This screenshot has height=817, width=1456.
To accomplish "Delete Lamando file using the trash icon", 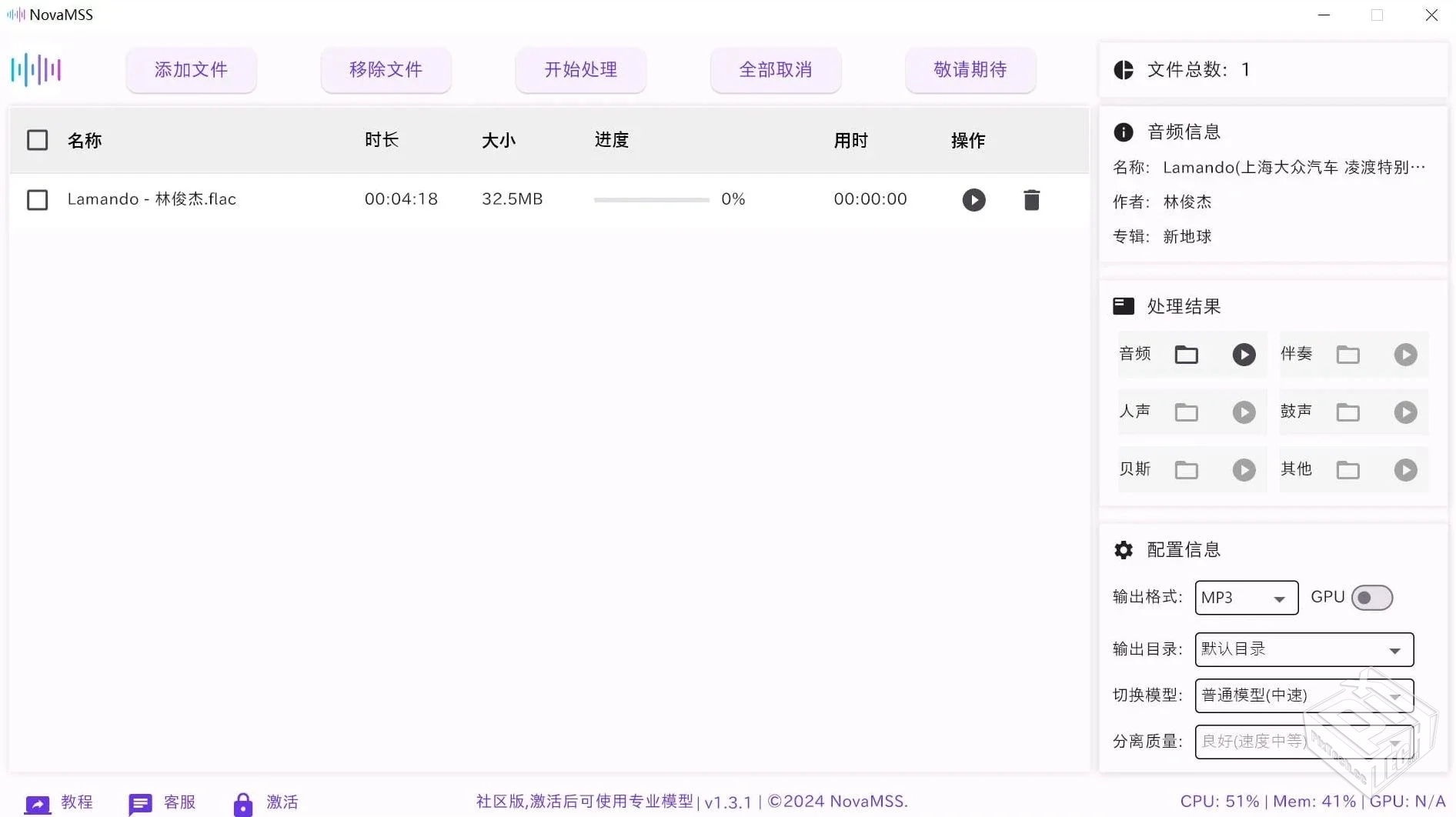I will (1031, 199).
